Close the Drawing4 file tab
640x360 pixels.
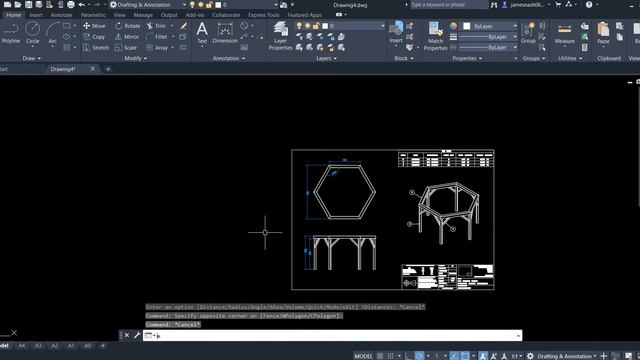pyautogui.click(x=93, y=69)
